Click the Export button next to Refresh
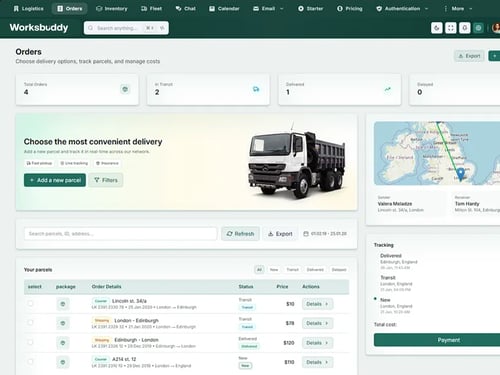 tap(280, 234)
